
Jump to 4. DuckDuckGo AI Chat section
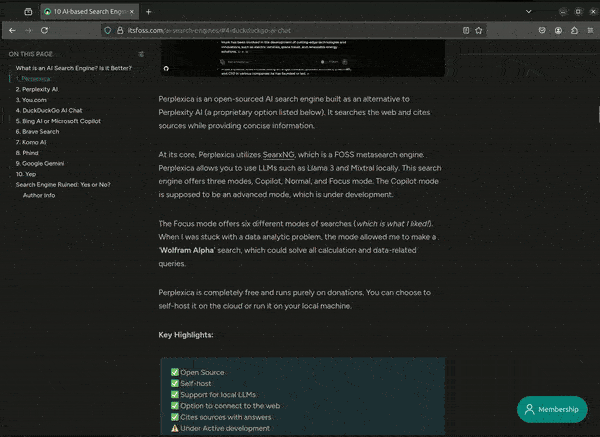[49, 111]
